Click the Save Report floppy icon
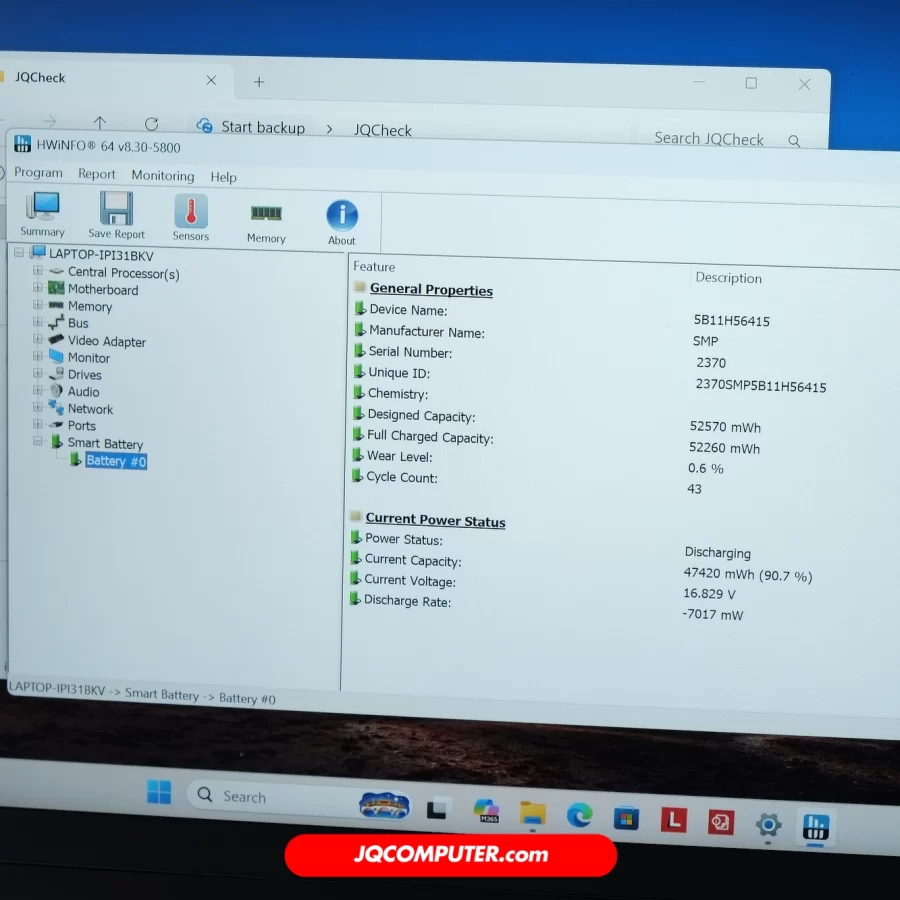 point(116,214)
